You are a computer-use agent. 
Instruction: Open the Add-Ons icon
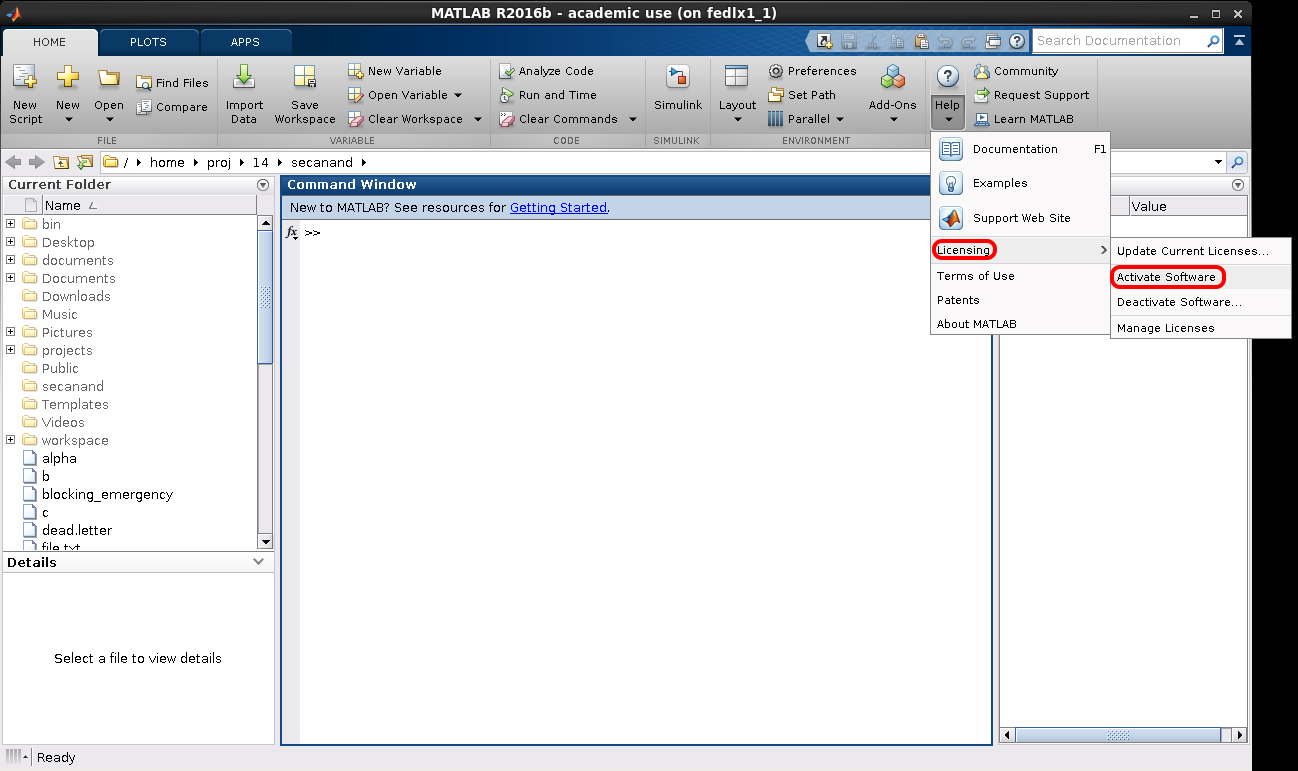(x=892, y=78)
